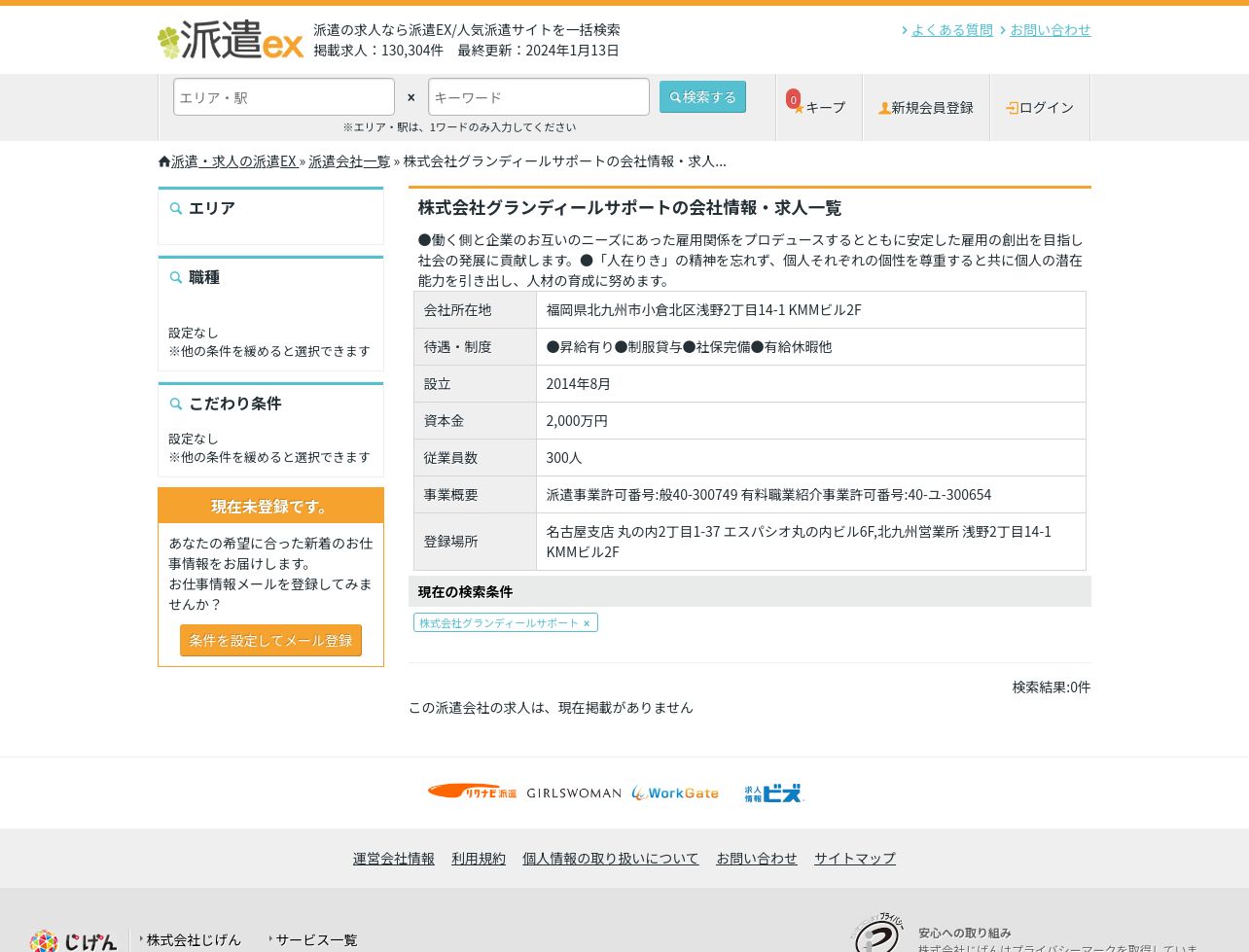Click the 検索結果:0件 text
Viewport: 1249px width, 952px height.
click(1052, 688)
